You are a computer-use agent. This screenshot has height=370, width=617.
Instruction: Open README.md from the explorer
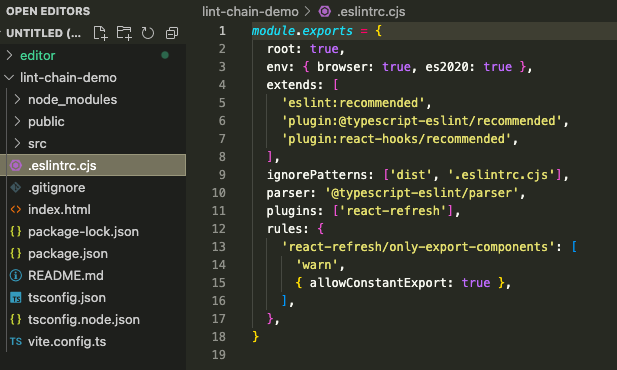66,276
